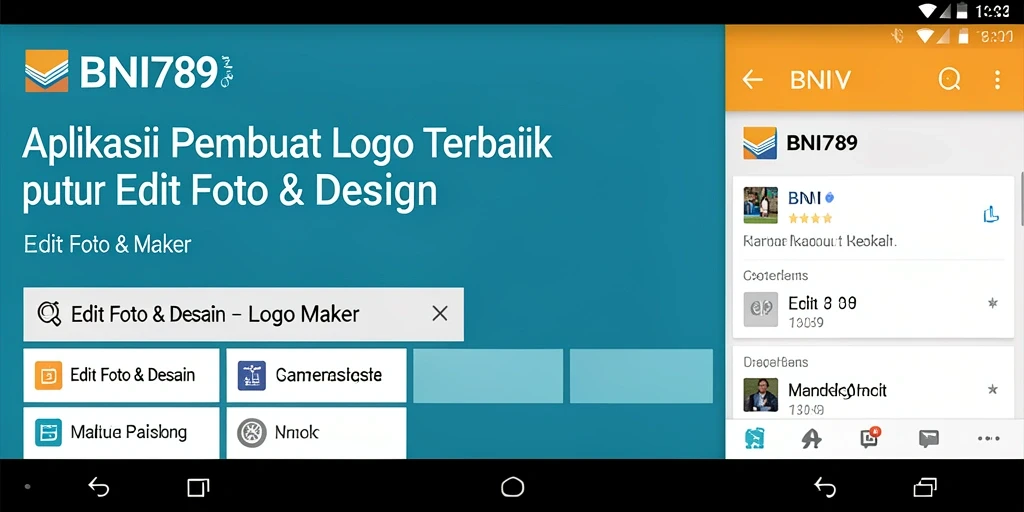Select the first teal bottom tab icon
This screenshot has height=512, width=1024.
tap(755, 438)
